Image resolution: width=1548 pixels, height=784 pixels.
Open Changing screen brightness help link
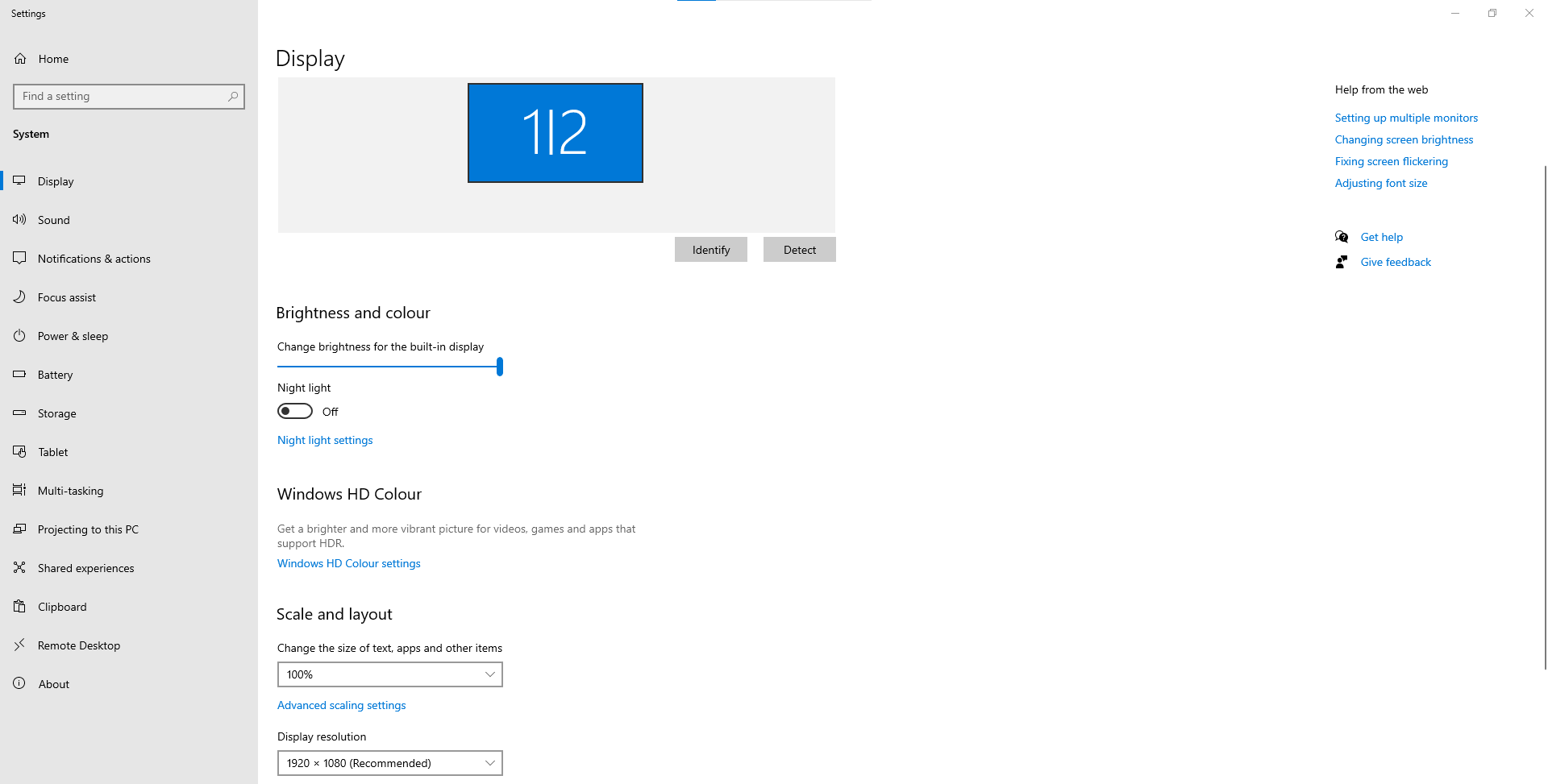1404,139
